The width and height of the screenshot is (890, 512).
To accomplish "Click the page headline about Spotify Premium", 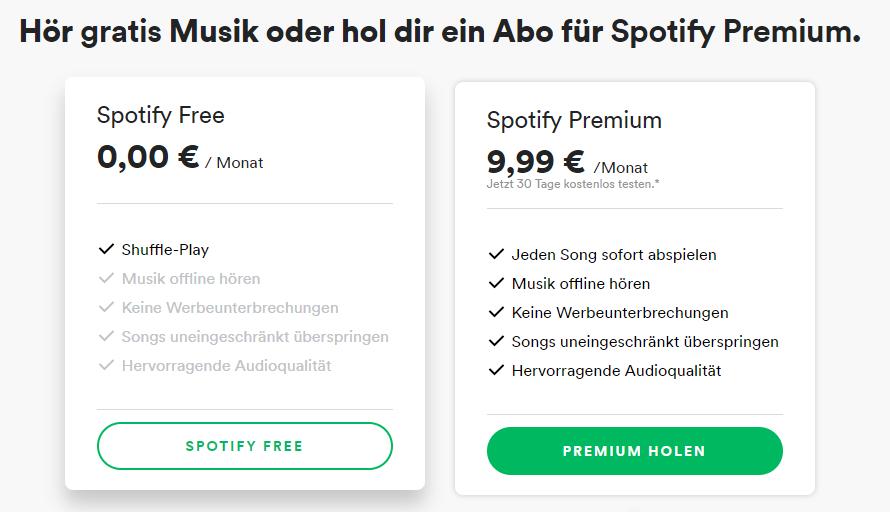I will tap(440, 32).
